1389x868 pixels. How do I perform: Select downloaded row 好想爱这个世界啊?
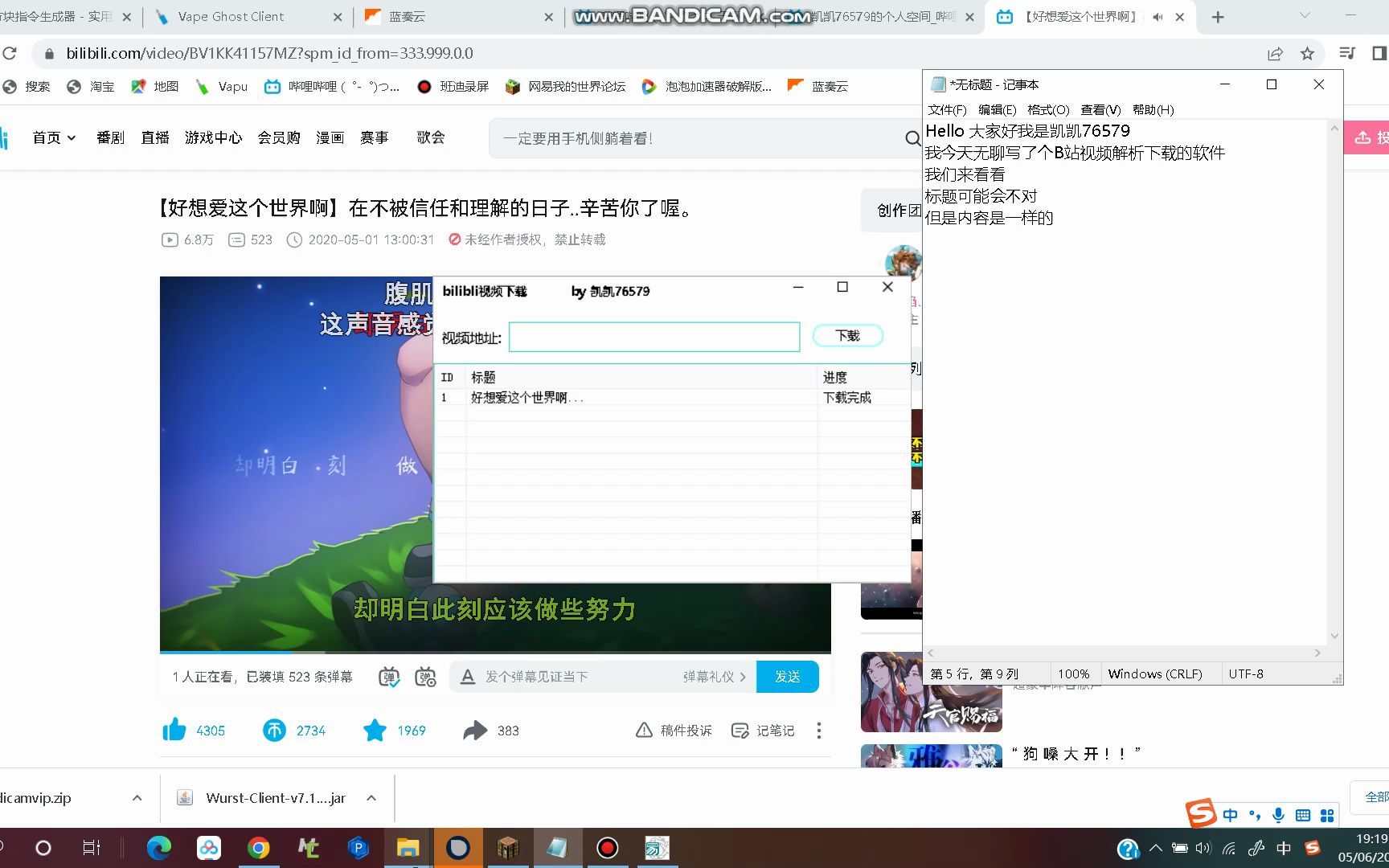pos(672,398)
